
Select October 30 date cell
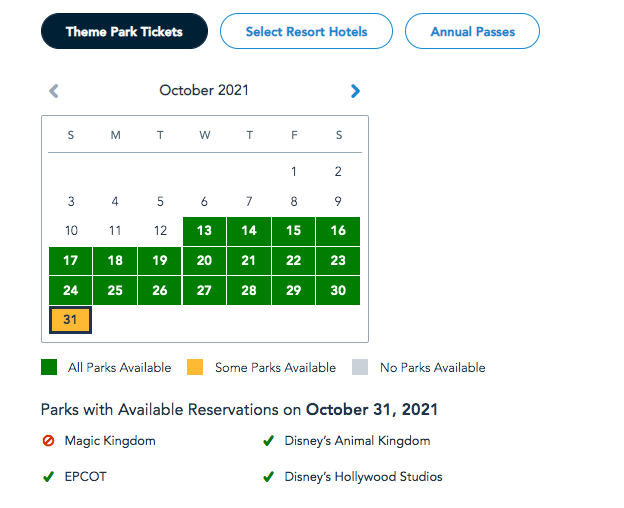(x=338, y=291)
